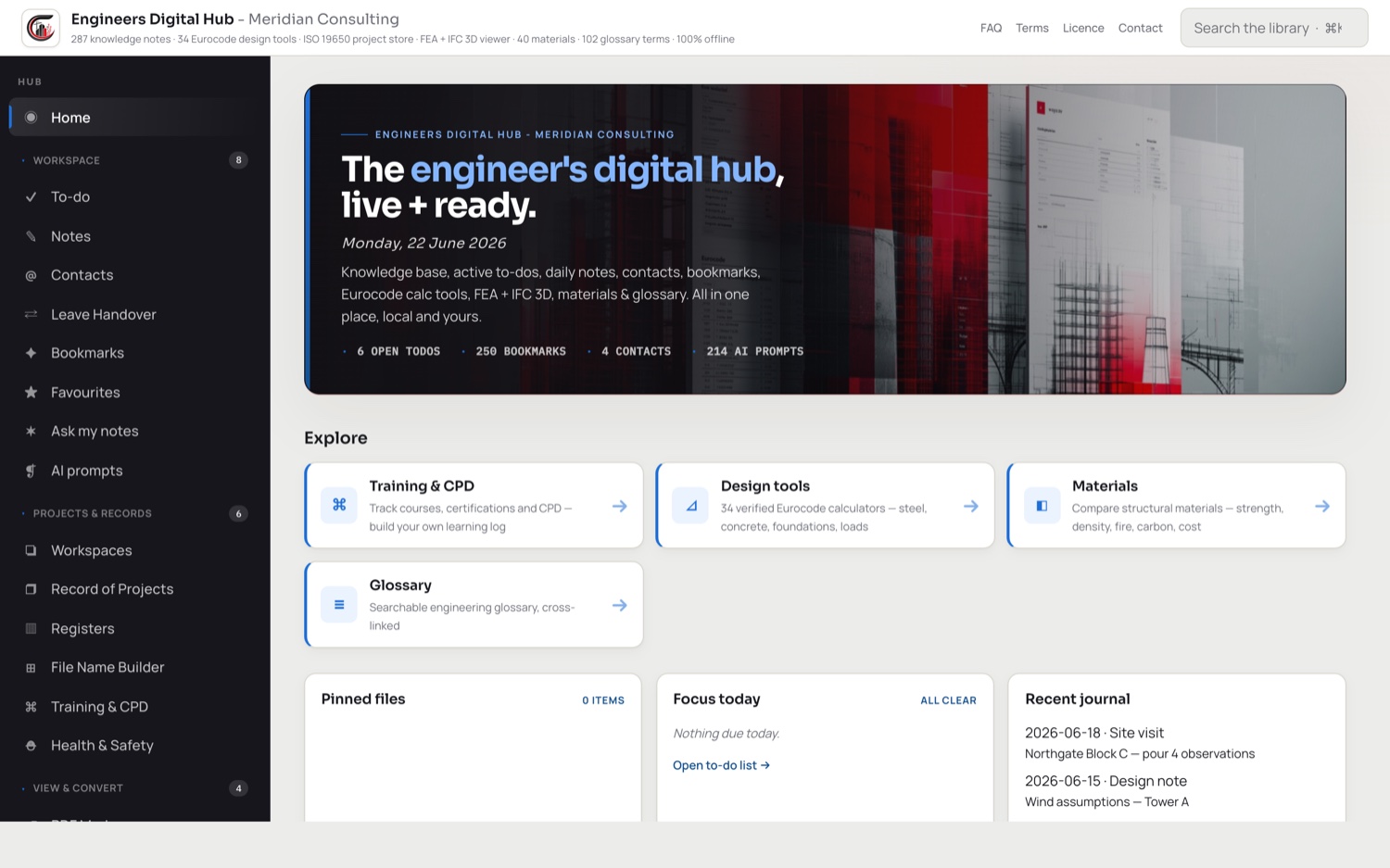Click the Favourites star icon
Image resolution: width=1390 pixels, height=868 pixels.
[x=31, y=392]
